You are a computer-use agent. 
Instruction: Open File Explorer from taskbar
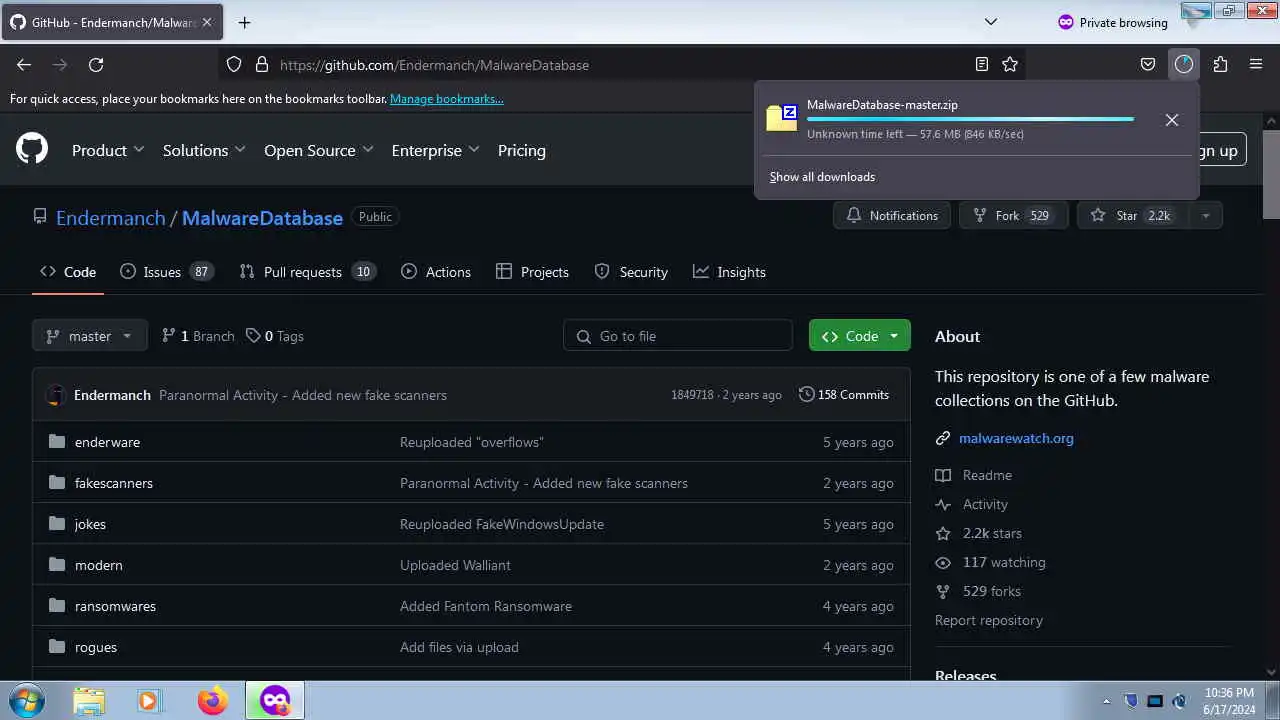click(x=89, y=701)
